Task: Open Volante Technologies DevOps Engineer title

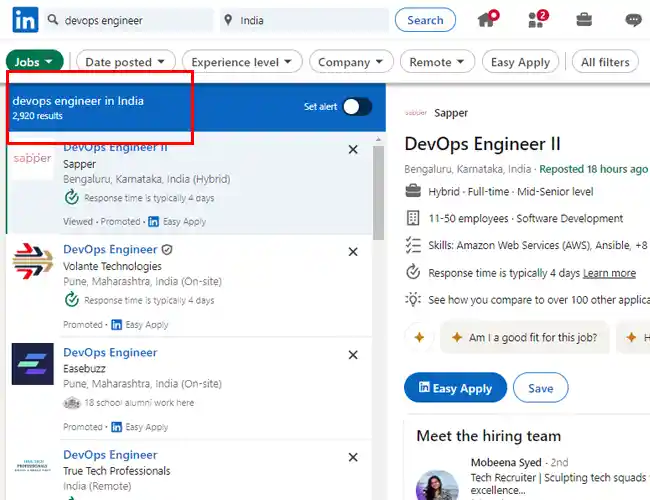Action: (x=110, y=249)
